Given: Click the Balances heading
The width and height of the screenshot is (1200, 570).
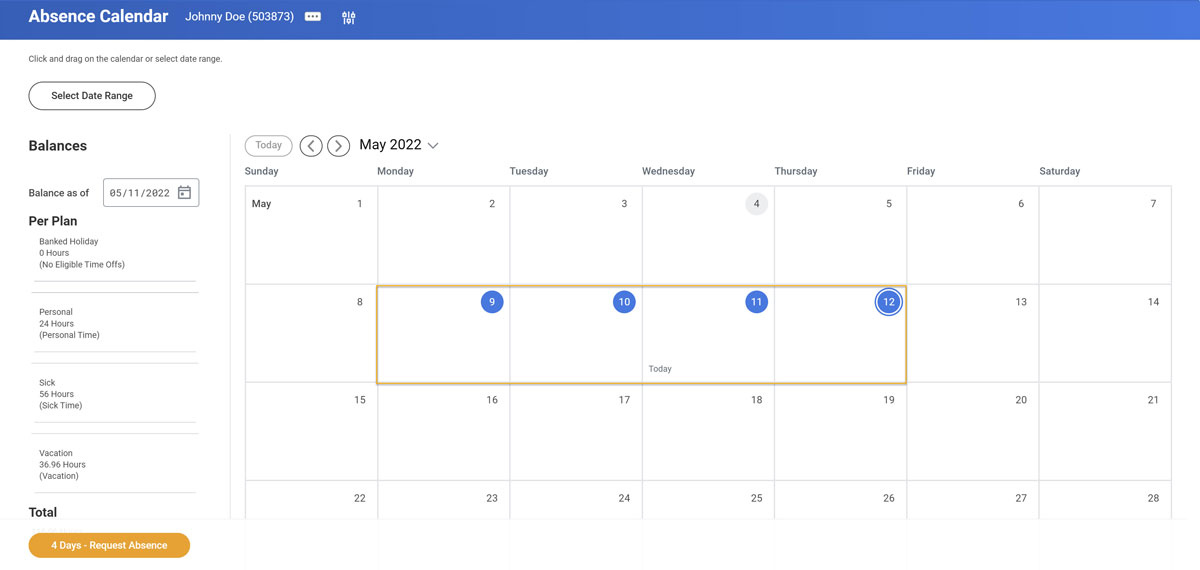Looking at the screenshot, I should pyautogui.click(x=58, y=146).
